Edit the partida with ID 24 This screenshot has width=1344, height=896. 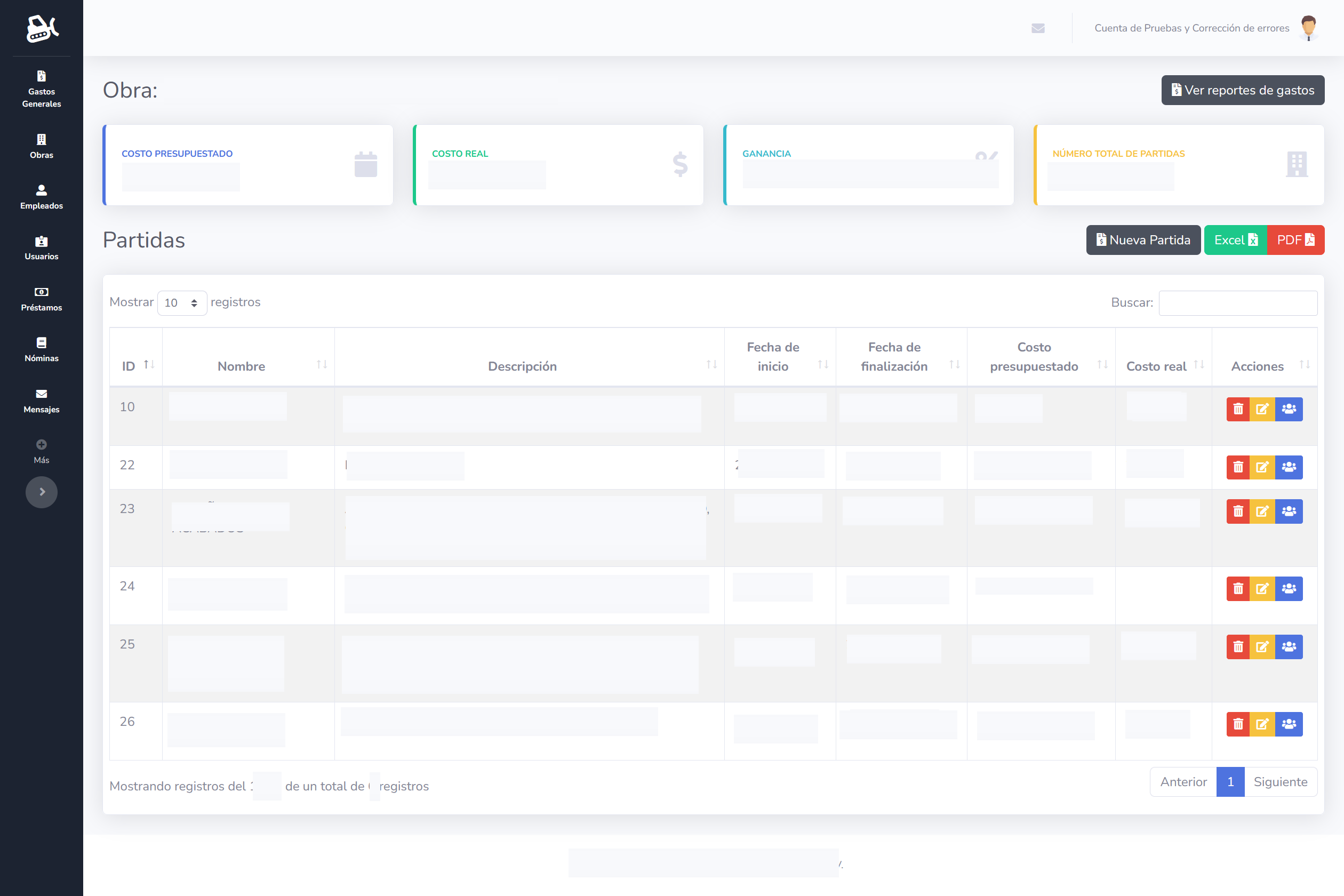point(1262,589)
